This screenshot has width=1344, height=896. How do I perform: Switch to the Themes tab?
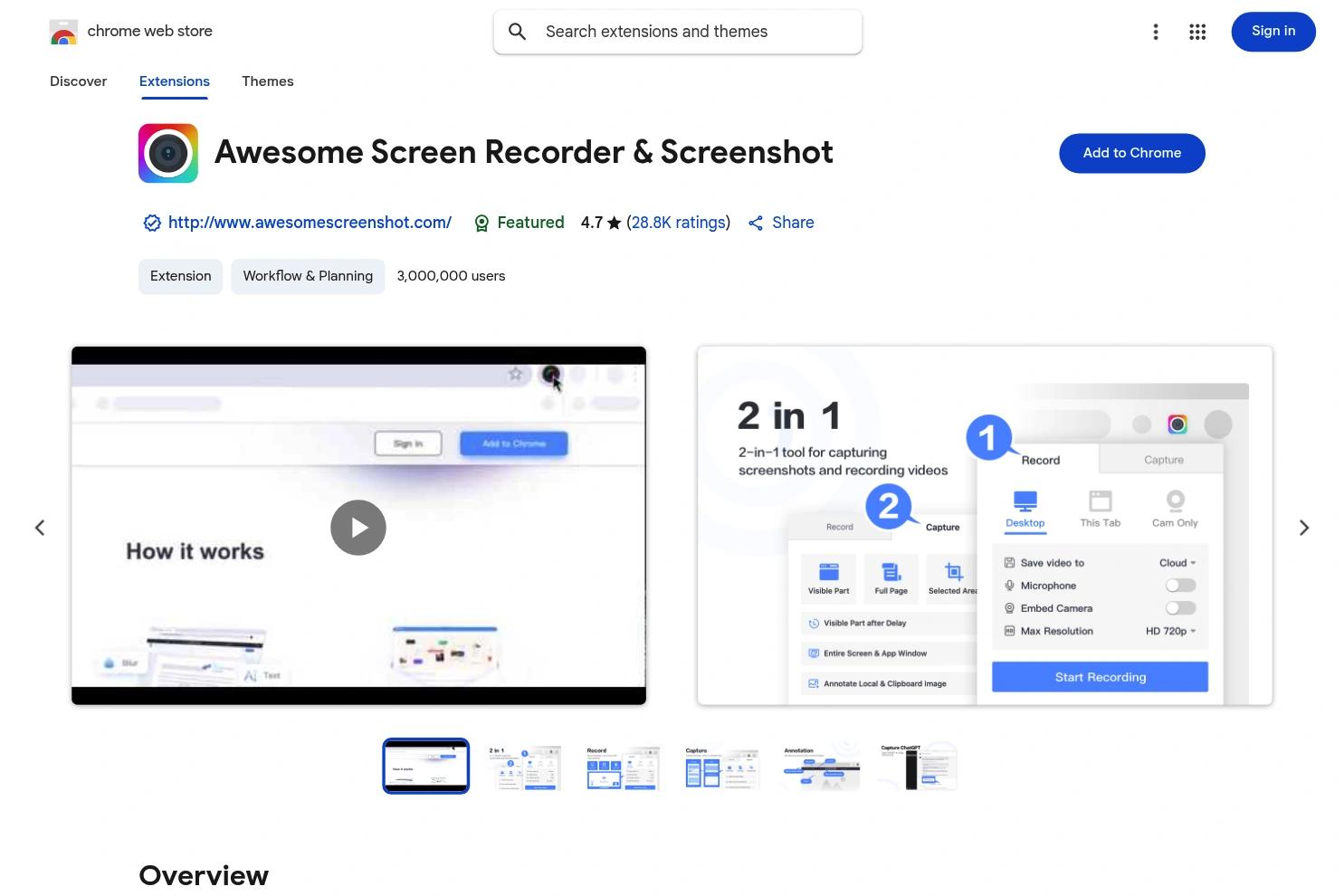[x=267, y=81]
